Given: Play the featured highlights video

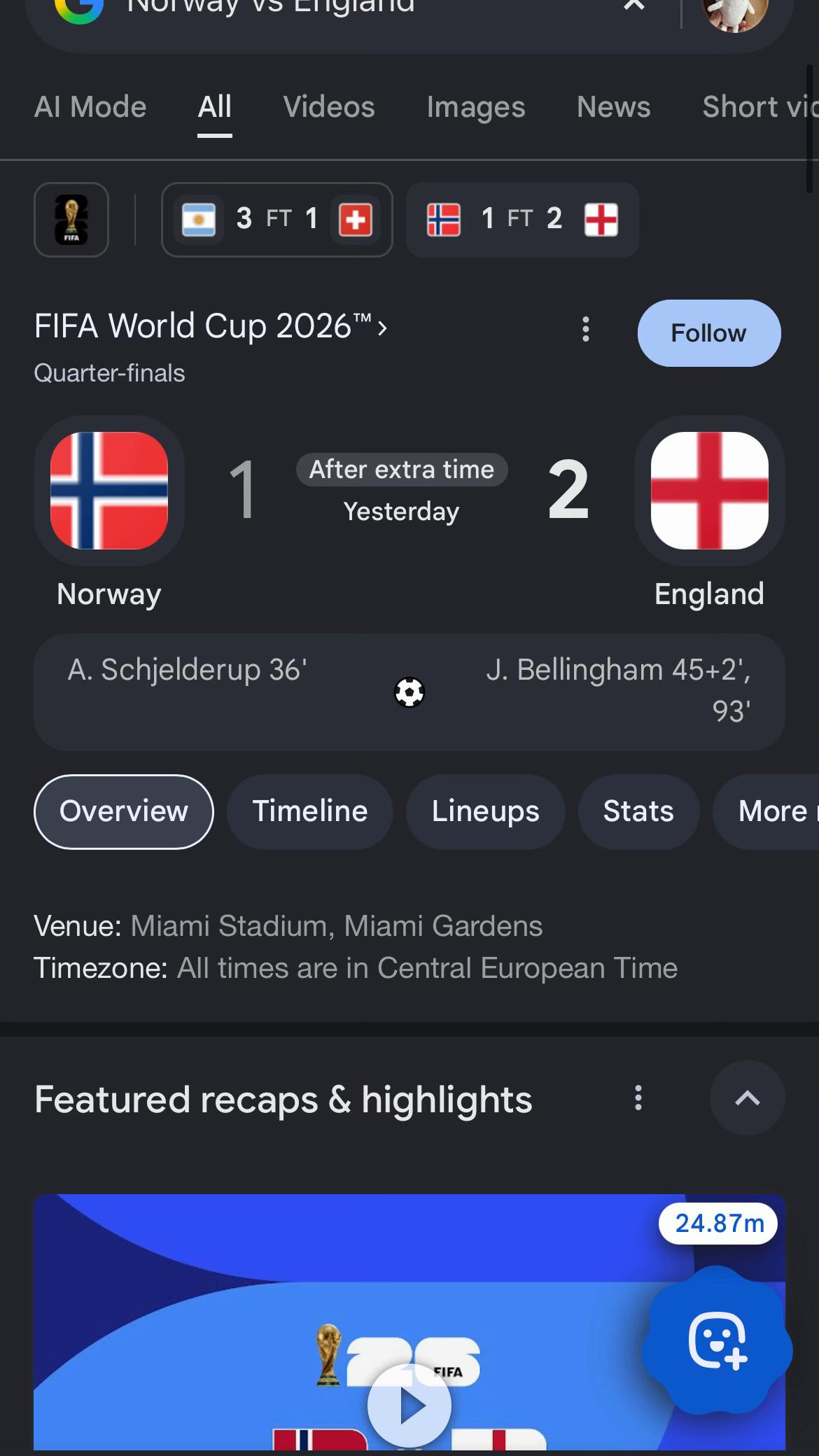Looking at the screenshot, I should (409, 1405).
